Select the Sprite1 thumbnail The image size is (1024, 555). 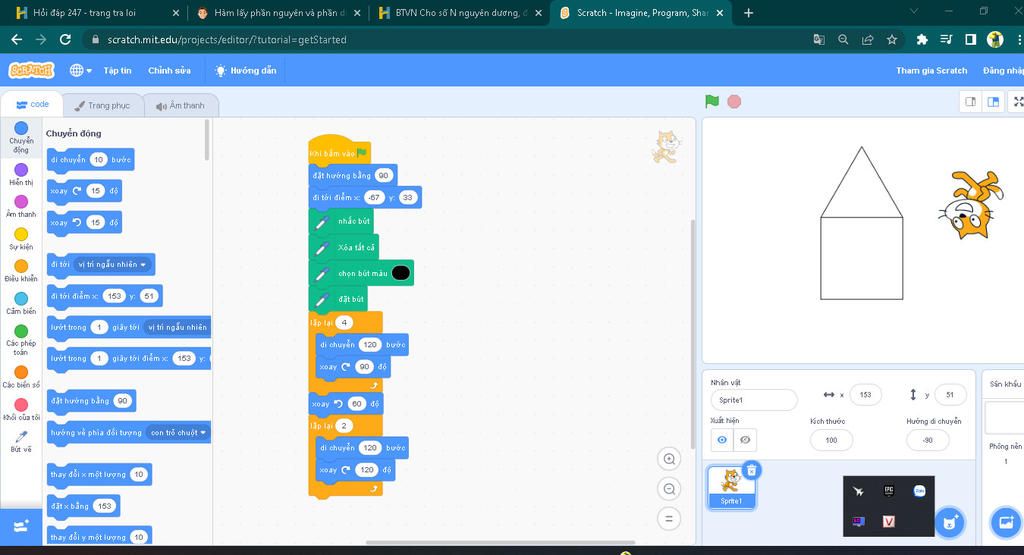click(x=731, y=487)
